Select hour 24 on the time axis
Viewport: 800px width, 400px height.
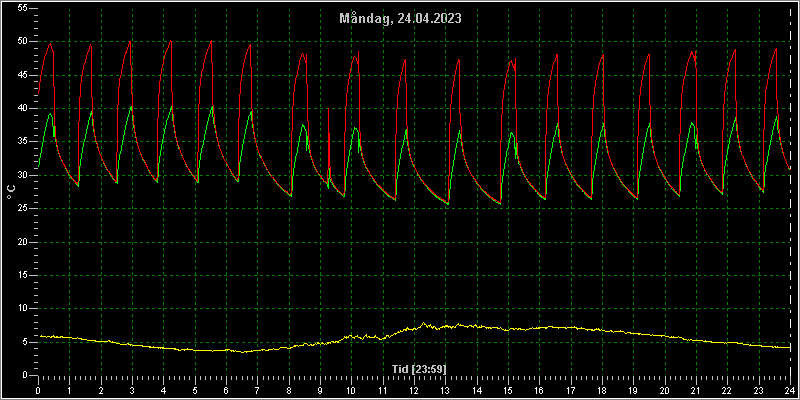tap(790, 390)
